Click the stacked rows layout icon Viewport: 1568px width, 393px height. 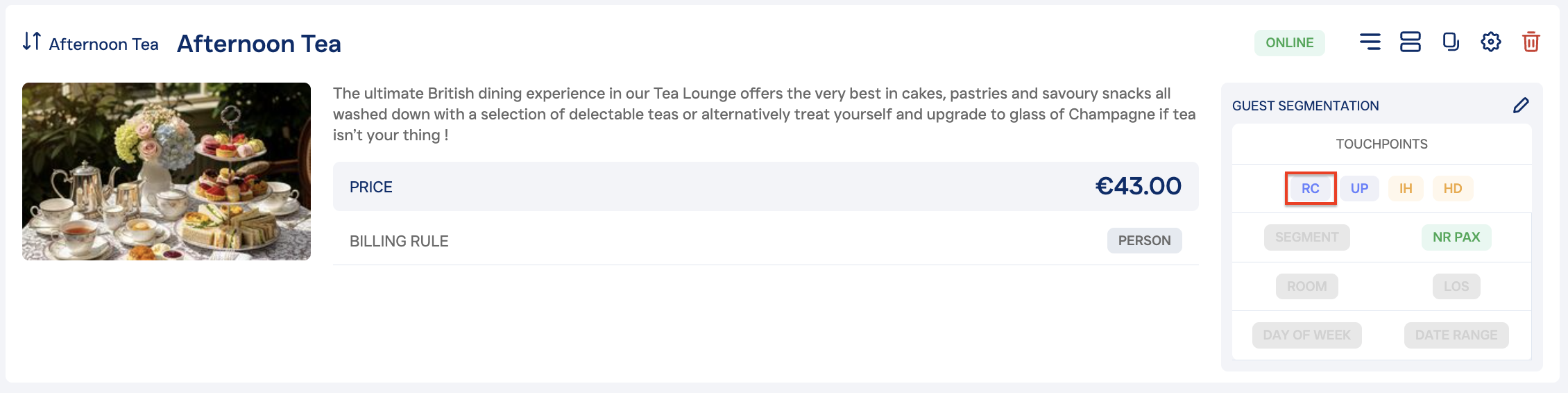click(x=1410, y=42)
